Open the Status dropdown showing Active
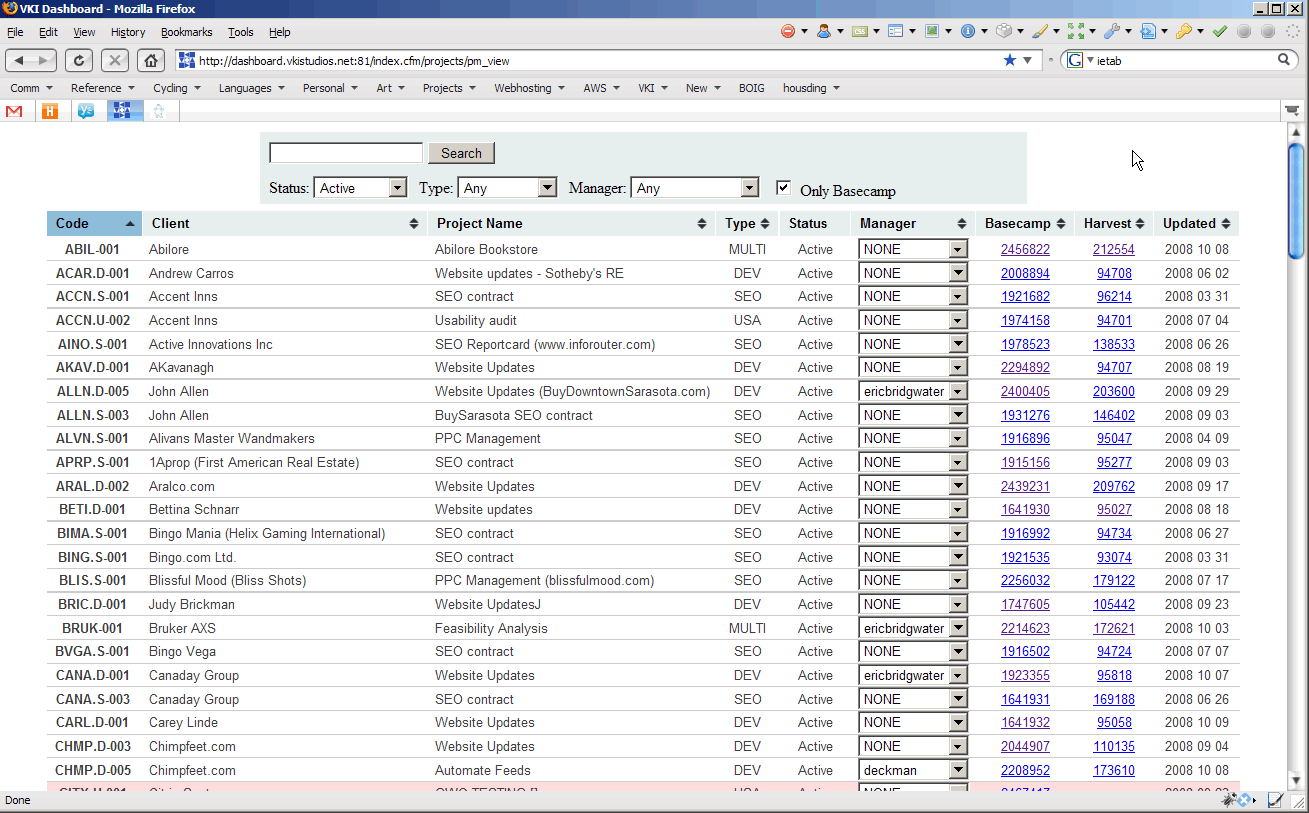 click(360, 188)
